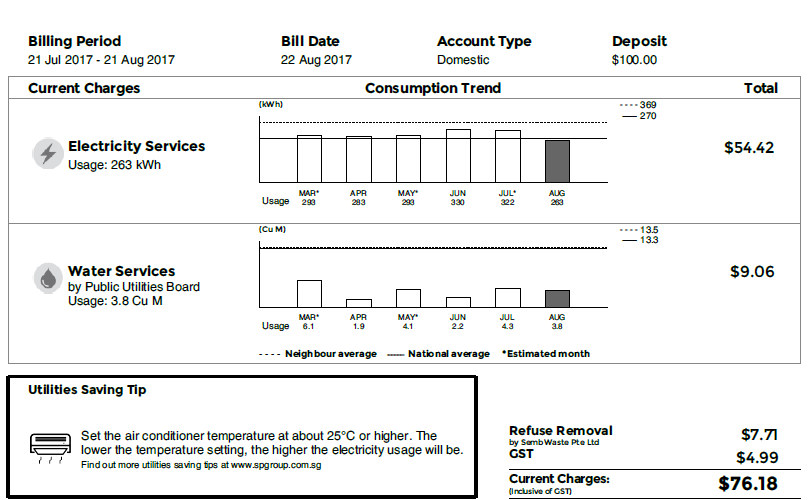Select the Electricity Services heading
The width and height of the screenshot is (809, 500).
click(x=136, y=146)
